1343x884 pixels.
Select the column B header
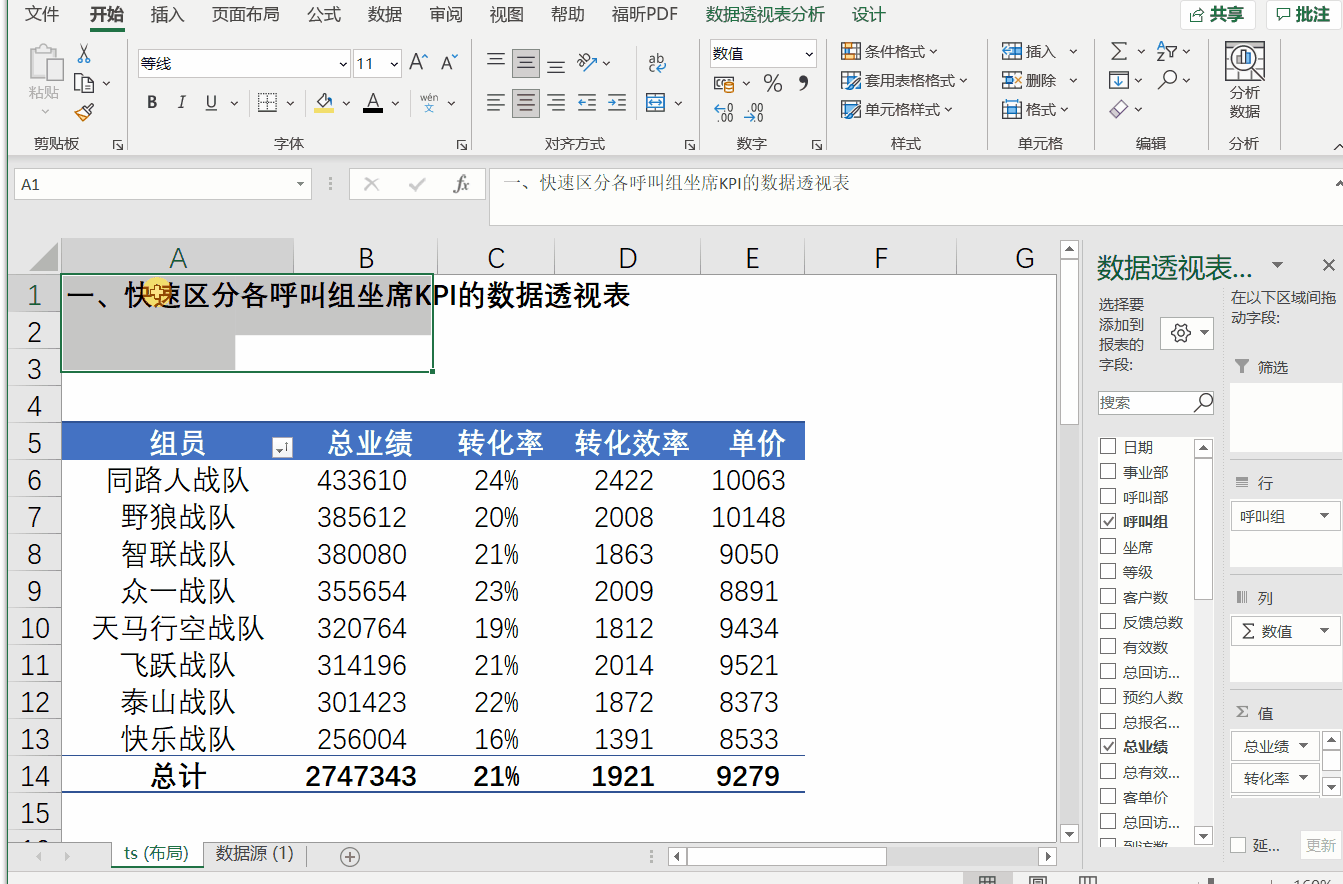[366, 258]
